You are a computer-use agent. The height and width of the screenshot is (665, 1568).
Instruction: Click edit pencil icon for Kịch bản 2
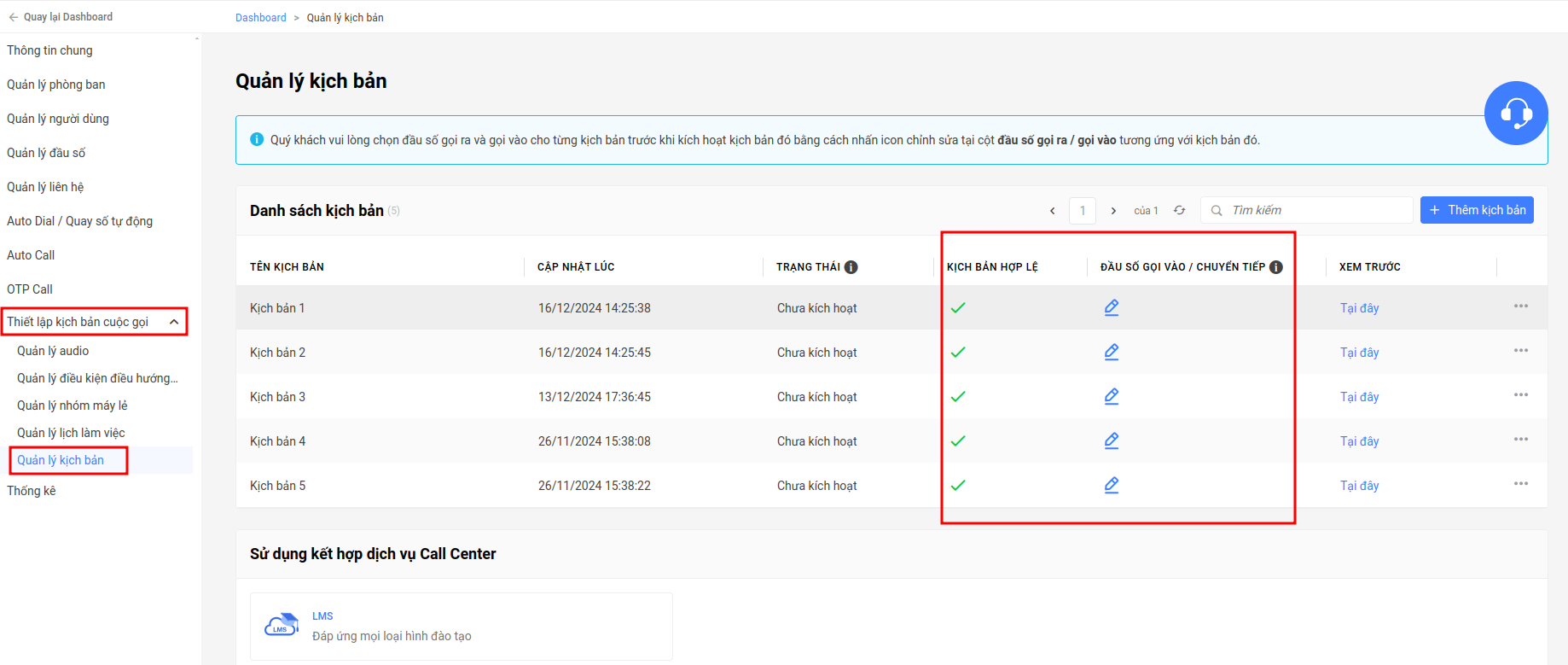point(1112,352)
